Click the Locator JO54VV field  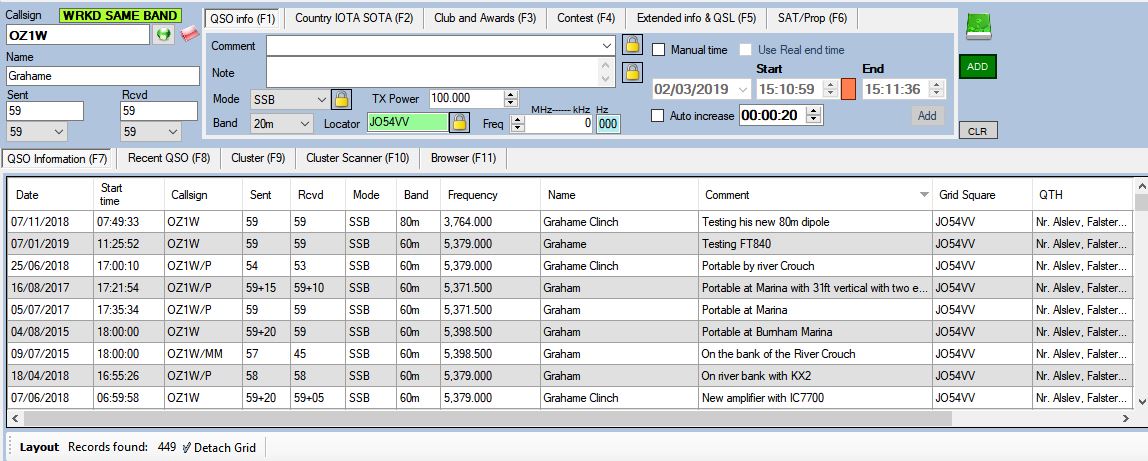click(408, 123)
